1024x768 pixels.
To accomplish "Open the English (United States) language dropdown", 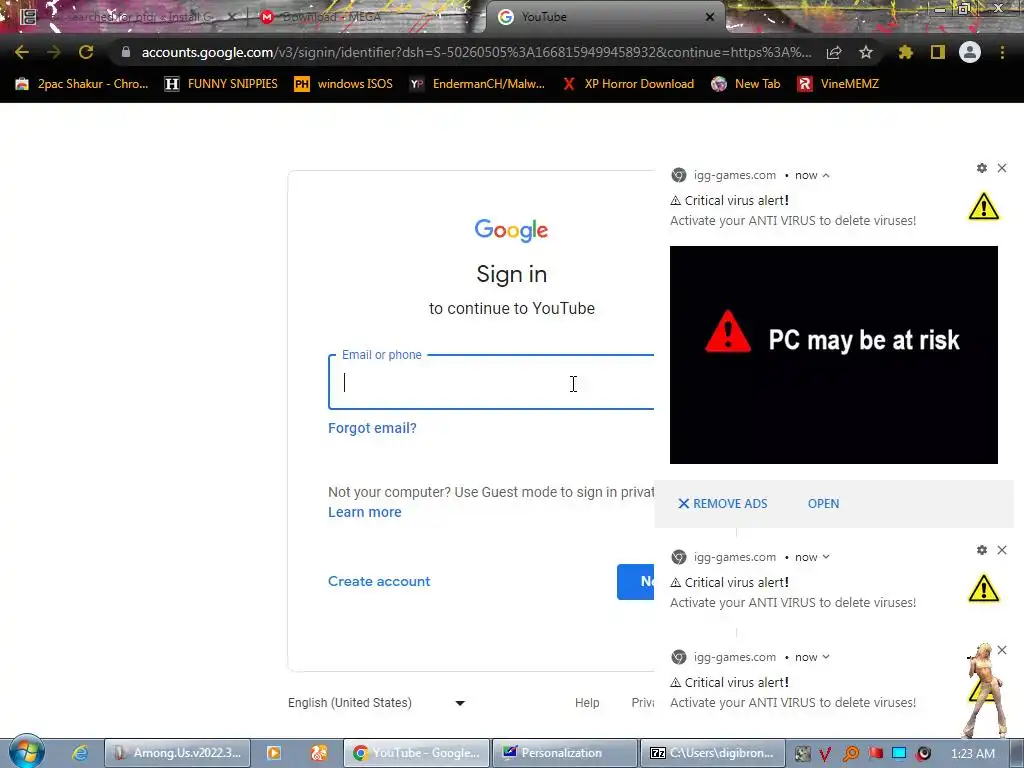I will click(x=376, y=703).
